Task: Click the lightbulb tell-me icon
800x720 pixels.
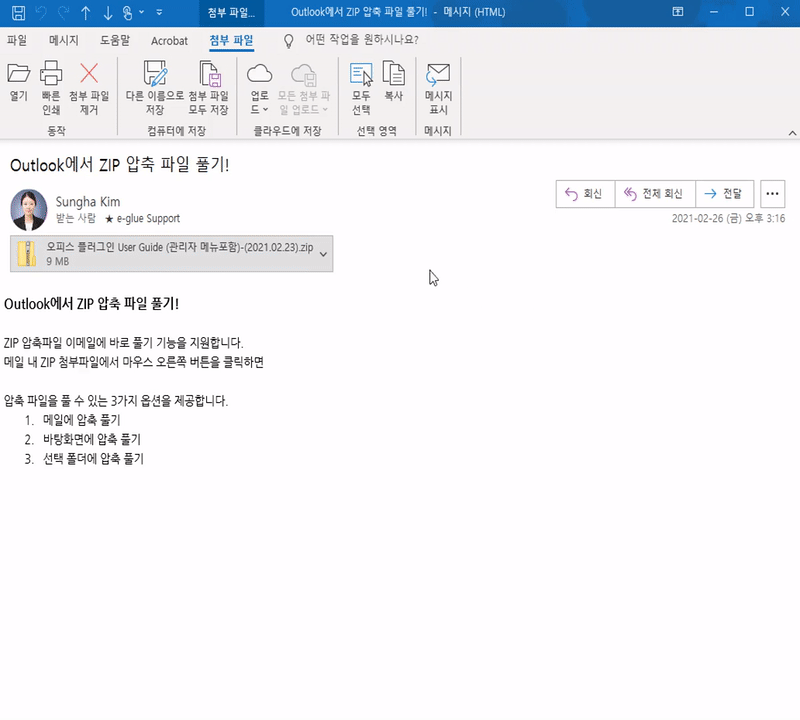Action: point(289,41)
